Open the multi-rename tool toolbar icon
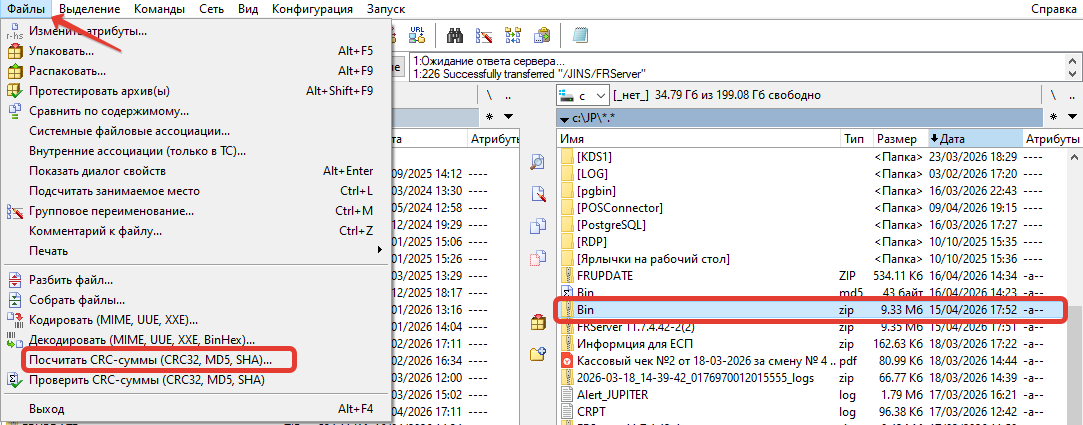The image size is (1083, 425). (x=484, y=36)
